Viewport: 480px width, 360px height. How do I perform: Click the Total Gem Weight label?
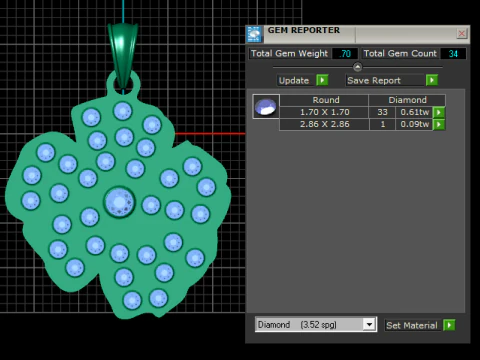[x=289, y=54]
